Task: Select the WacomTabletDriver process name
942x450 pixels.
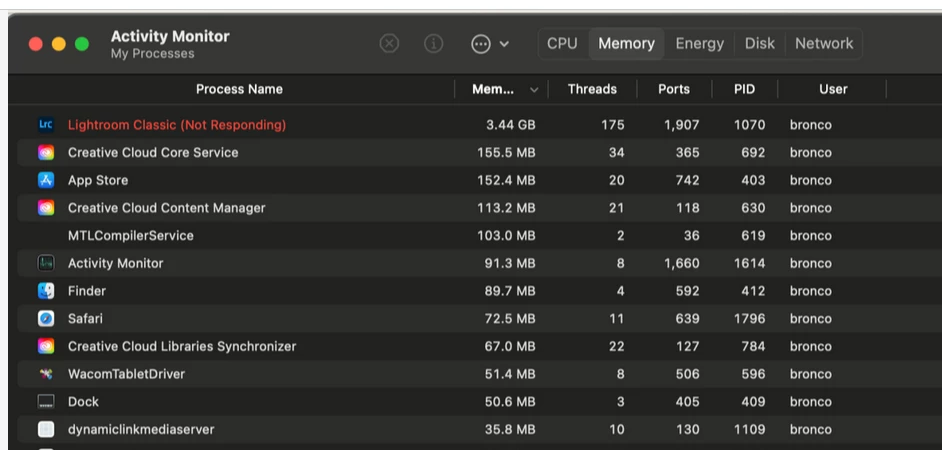Action: tap(126, 374)
